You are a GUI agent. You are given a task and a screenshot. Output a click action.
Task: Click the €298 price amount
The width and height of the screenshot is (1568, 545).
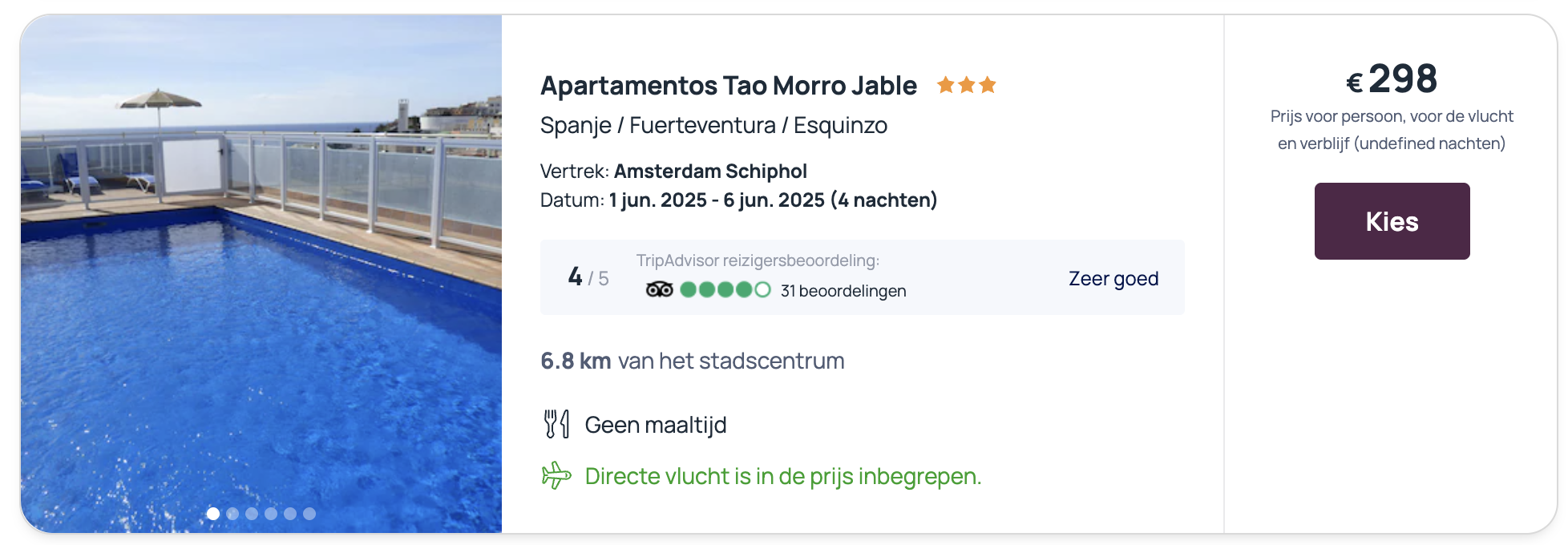tap(1392, 79)
